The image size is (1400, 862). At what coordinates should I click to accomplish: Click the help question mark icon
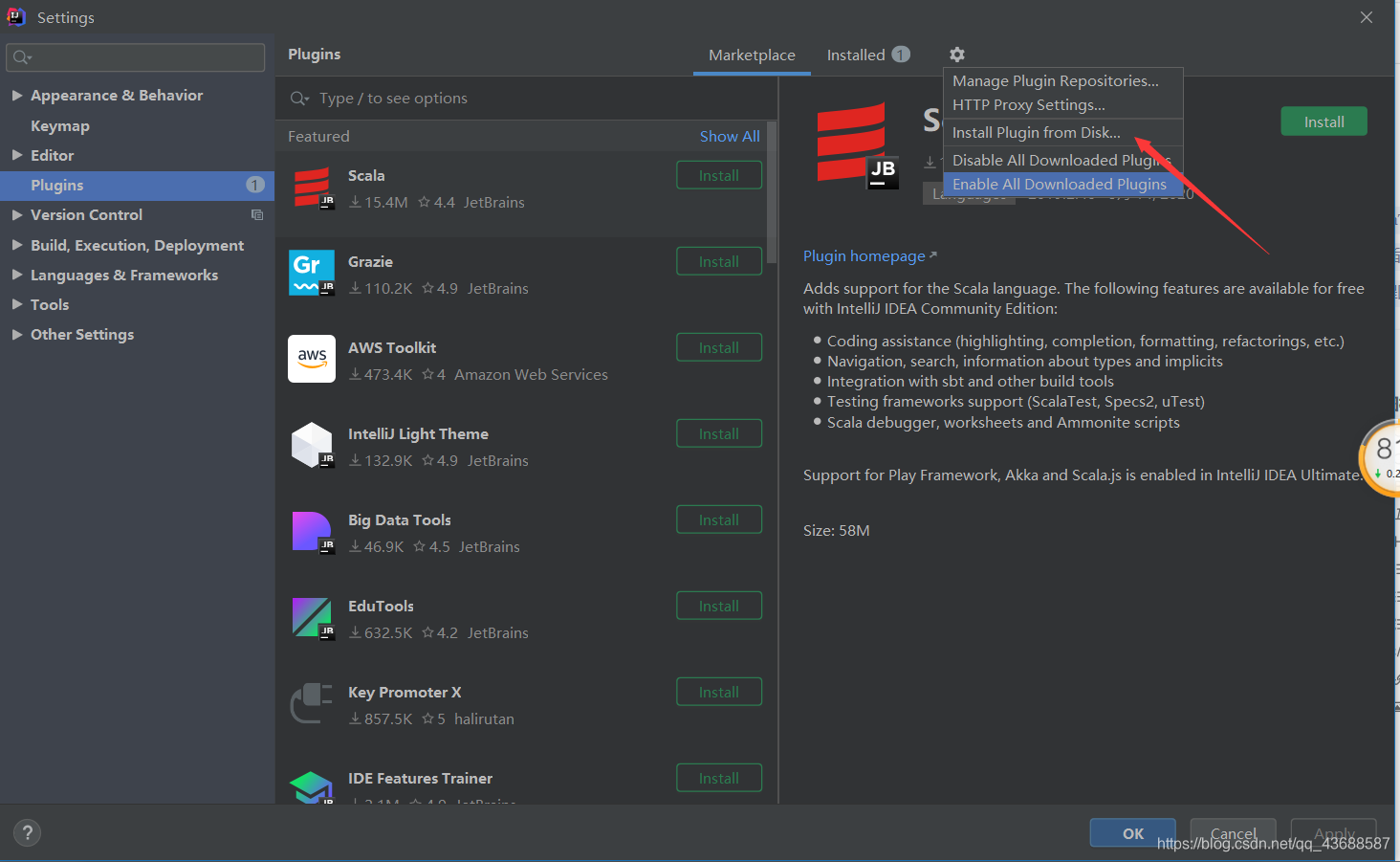pyautogui.click(x=27, y=832)
